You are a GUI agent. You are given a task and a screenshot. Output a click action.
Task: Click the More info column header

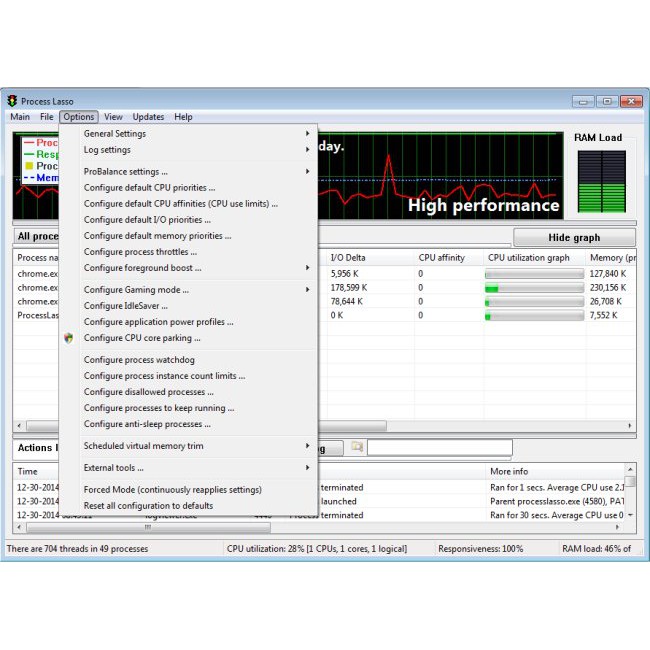(x=555, y=472)
